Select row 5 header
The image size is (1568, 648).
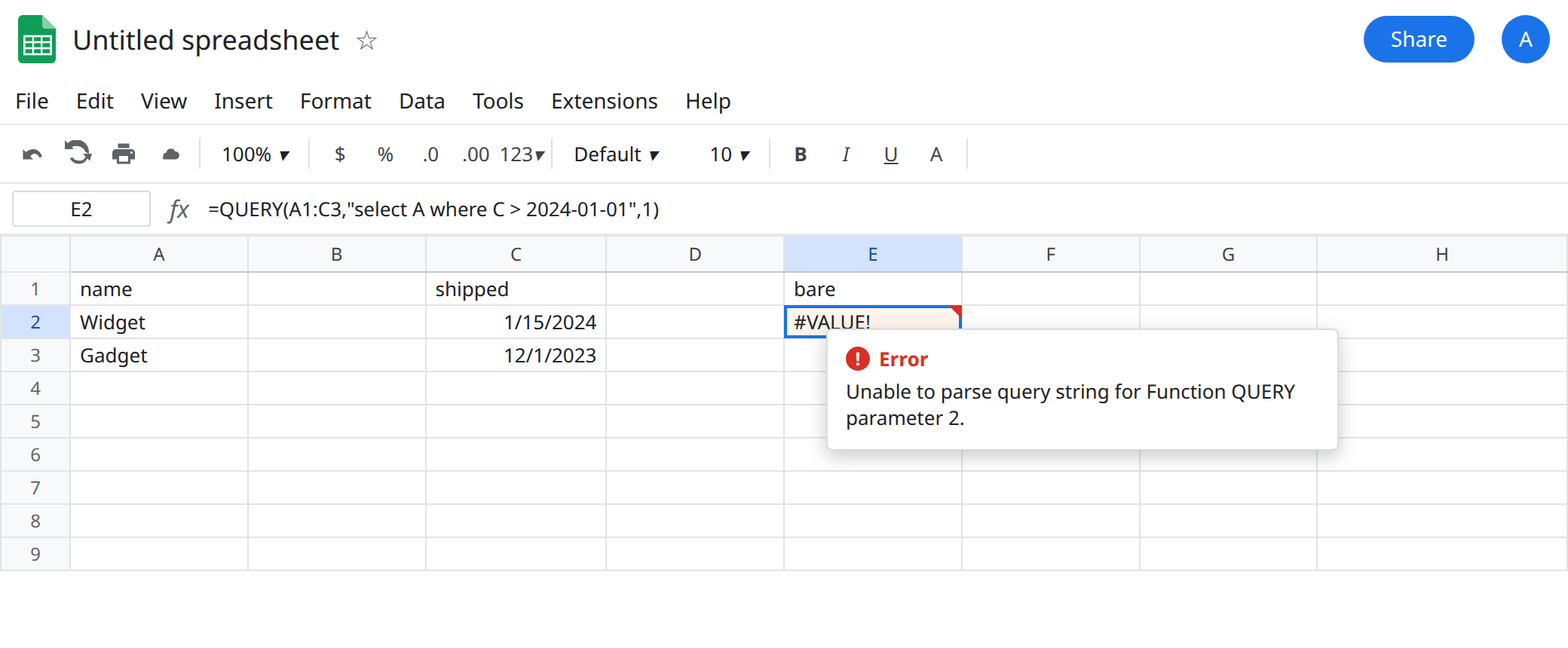pyautogui.click(x=35, y=421)
